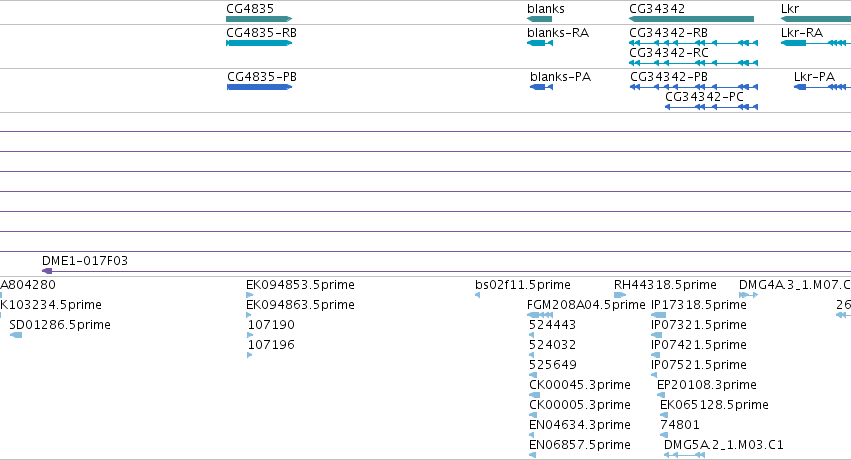Screen dimensions: 851x460
Task: Click EST RH44318.5prime
Action: coord(665,285)
